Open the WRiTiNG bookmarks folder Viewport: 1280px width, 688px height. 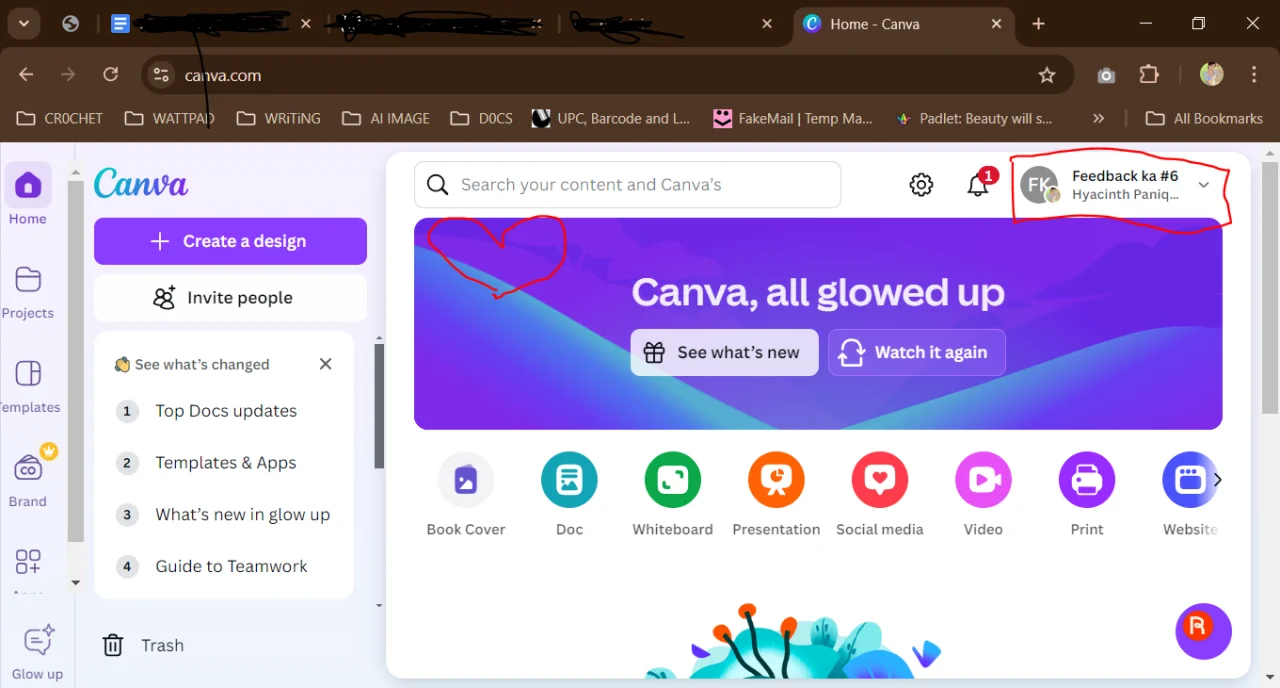coord(279,118)
